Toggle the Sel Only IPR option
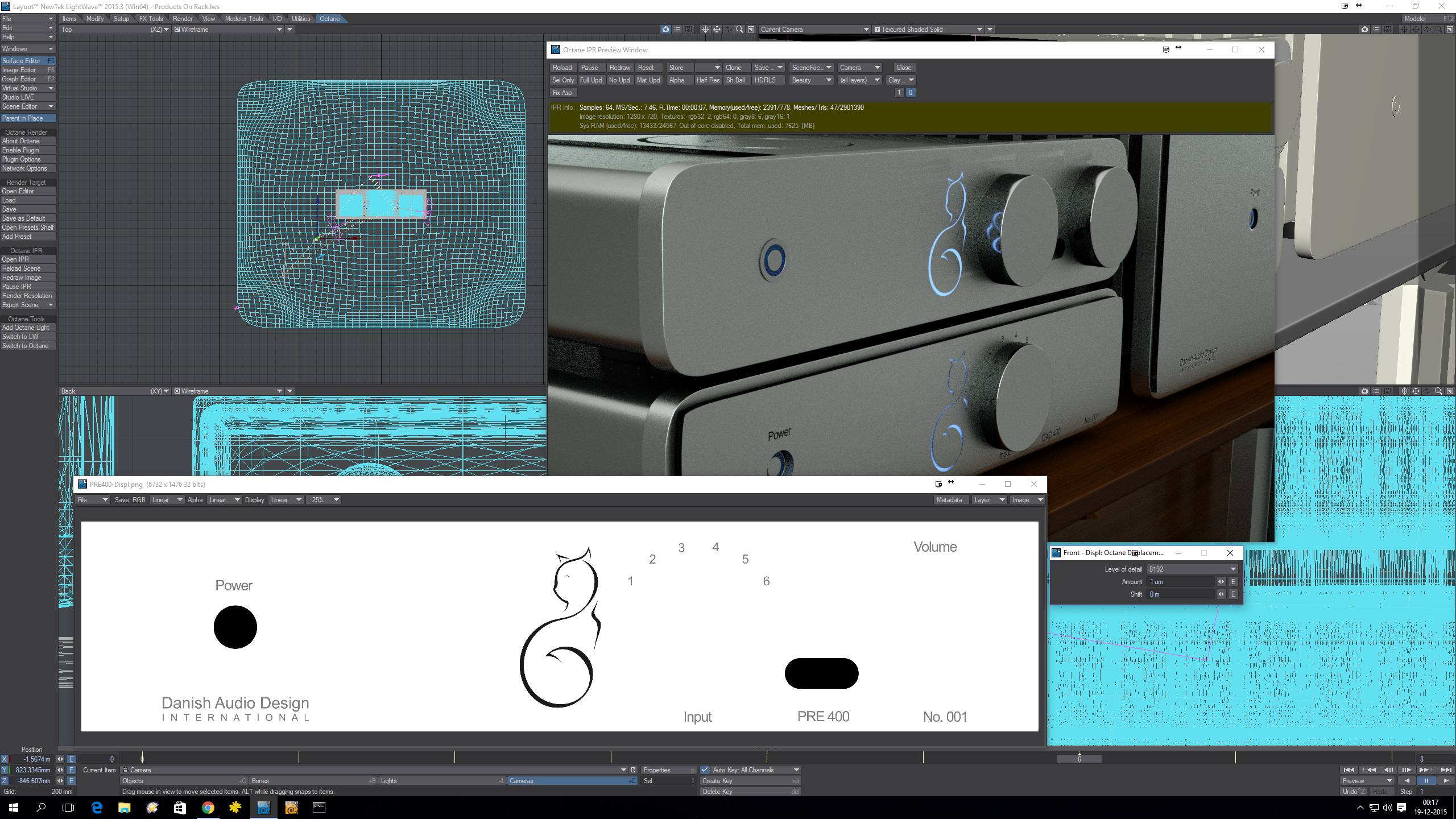The image size is (1456, 819). coord(563,80)
